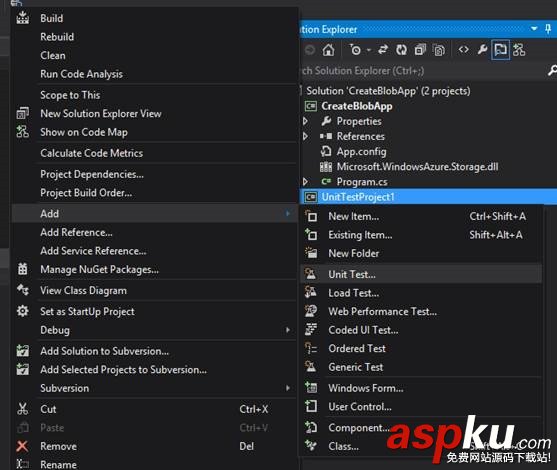This screenshot has height=470, width=557.
Task: Click the code map icon in toolbar
Action: coord(519,50)
